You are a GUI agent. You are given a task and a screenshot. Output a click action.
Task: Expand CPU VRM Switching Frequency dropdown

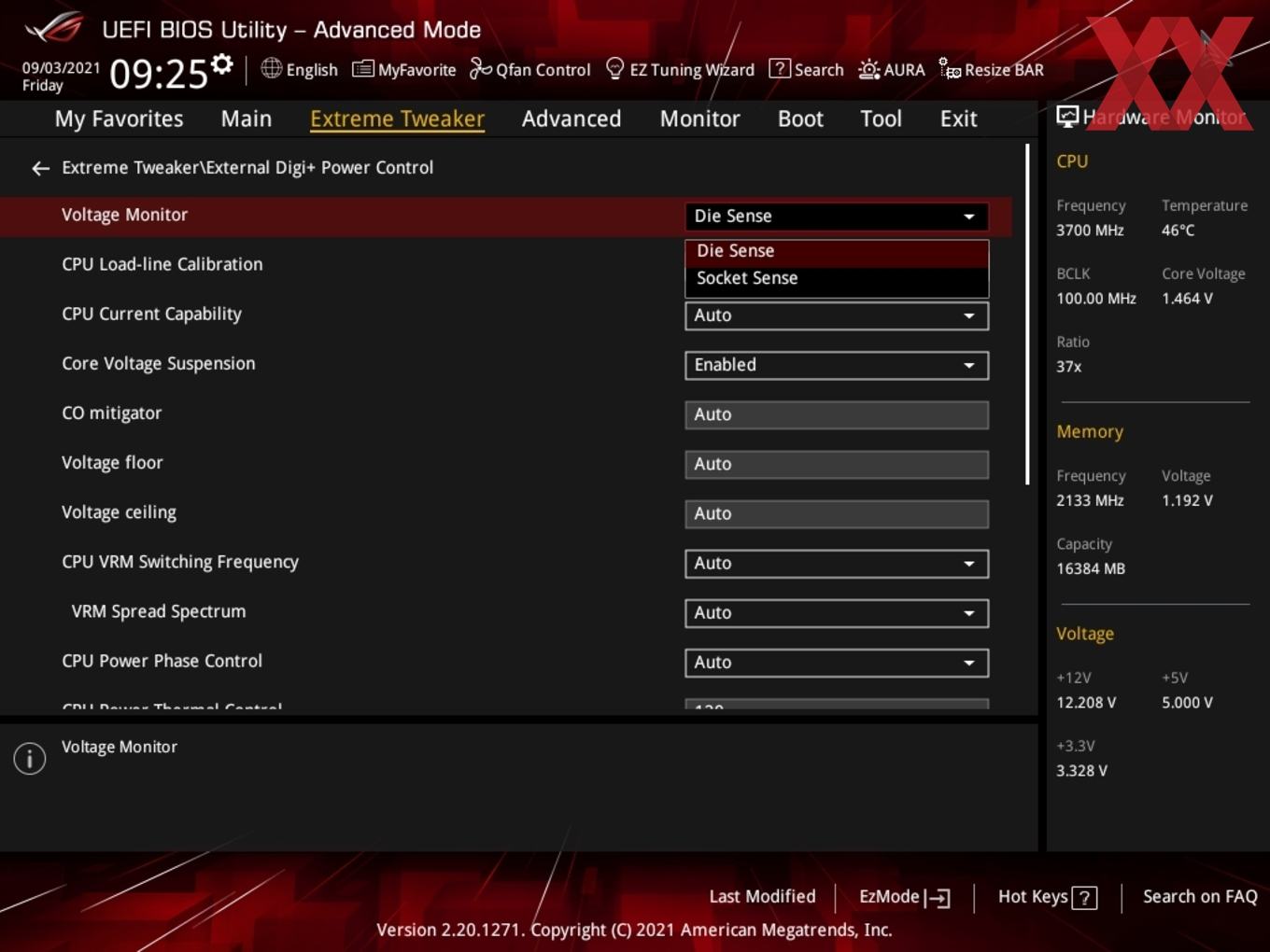click(x=837, y=564)
